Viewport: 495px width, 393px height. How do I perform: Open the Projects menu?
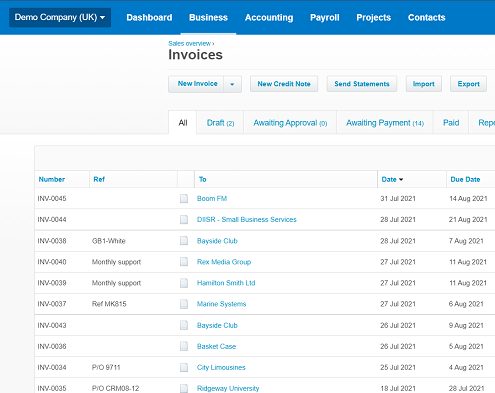click(x=374, y=17)
